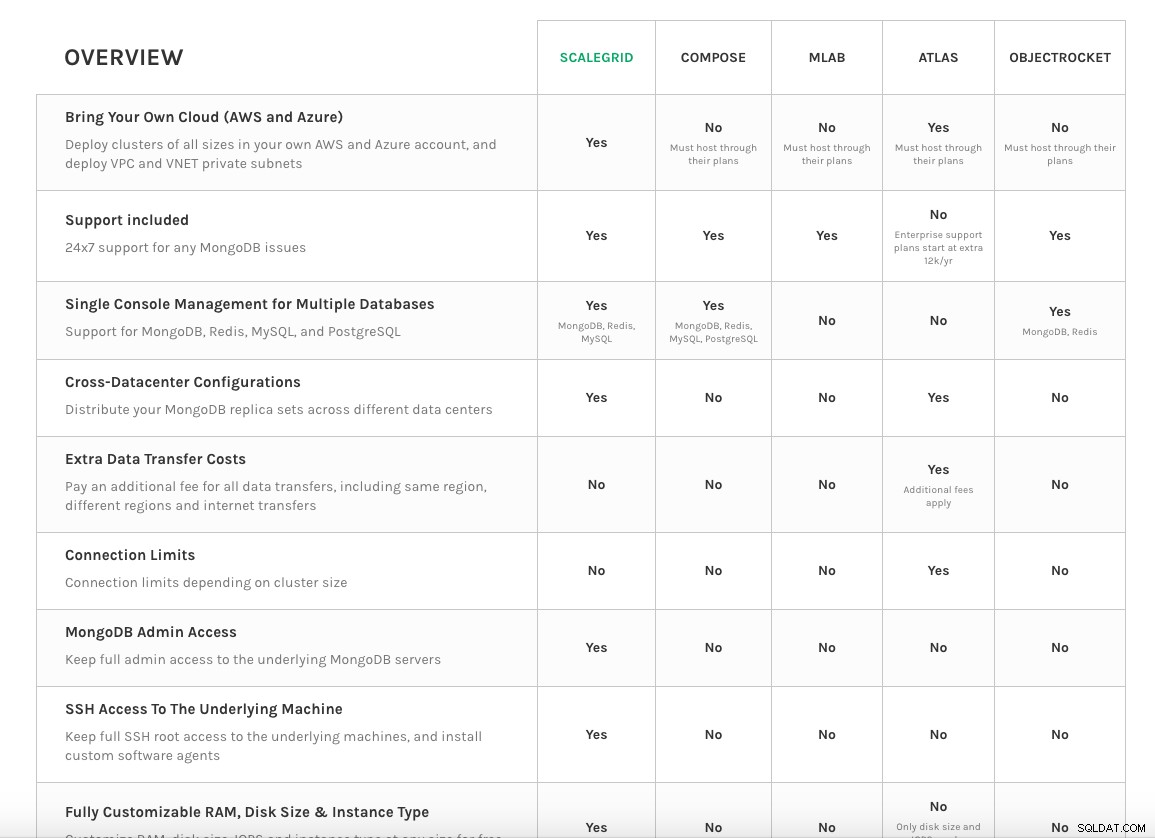
Task: Click "Fully Customizable RAM, Disk Size & Instance Type" title
Action: tap(247, 812)
